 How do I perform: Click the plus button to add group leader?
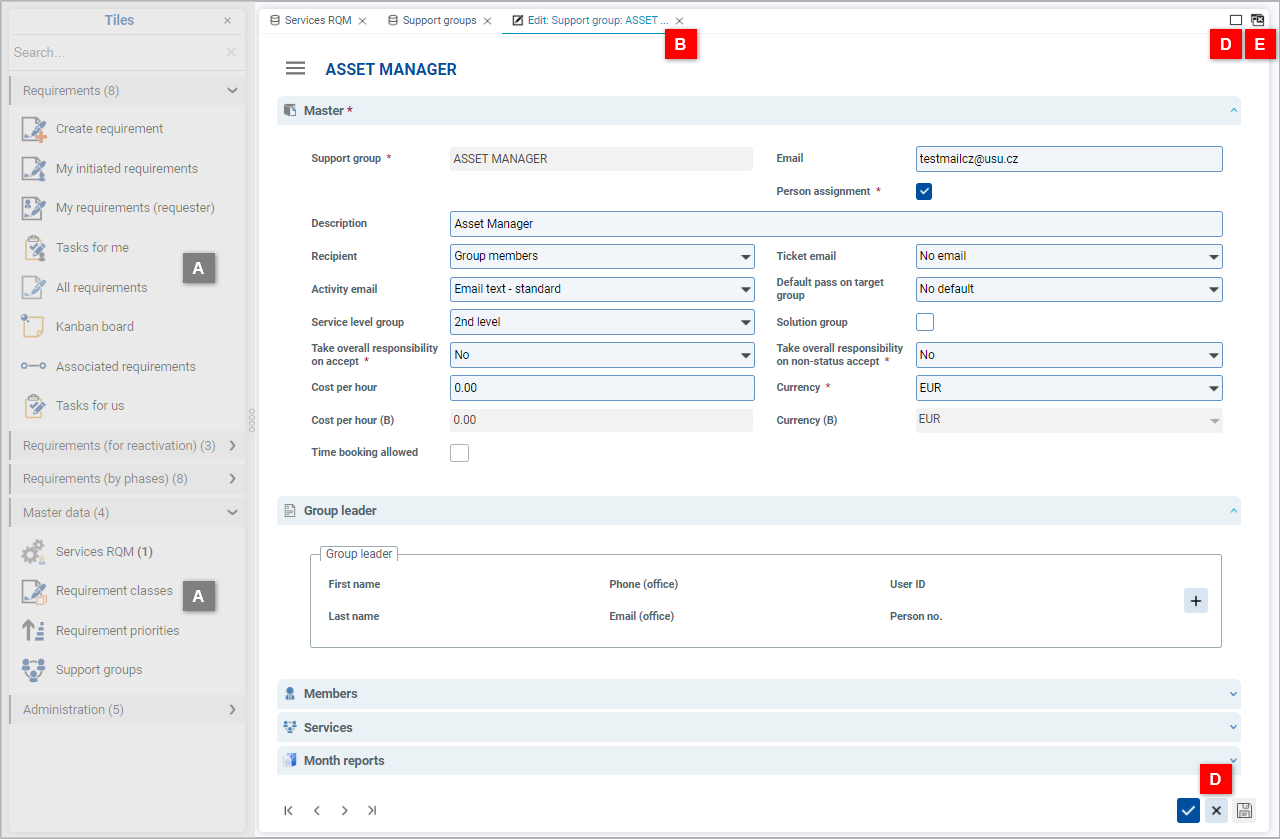[x=1195, y=600]
